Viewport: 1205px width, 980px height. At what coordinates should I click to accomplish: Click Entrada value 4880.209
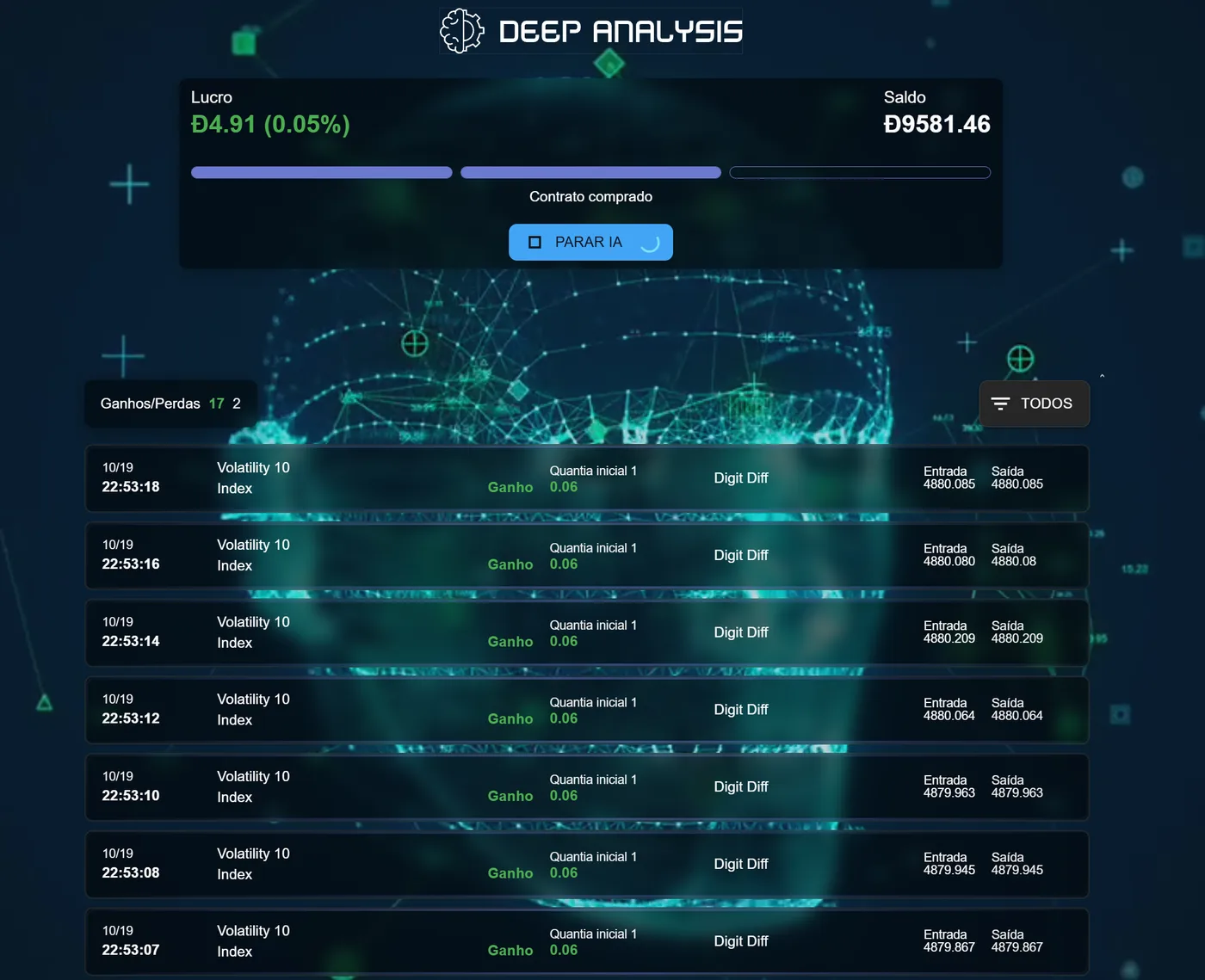coord(949,639)
